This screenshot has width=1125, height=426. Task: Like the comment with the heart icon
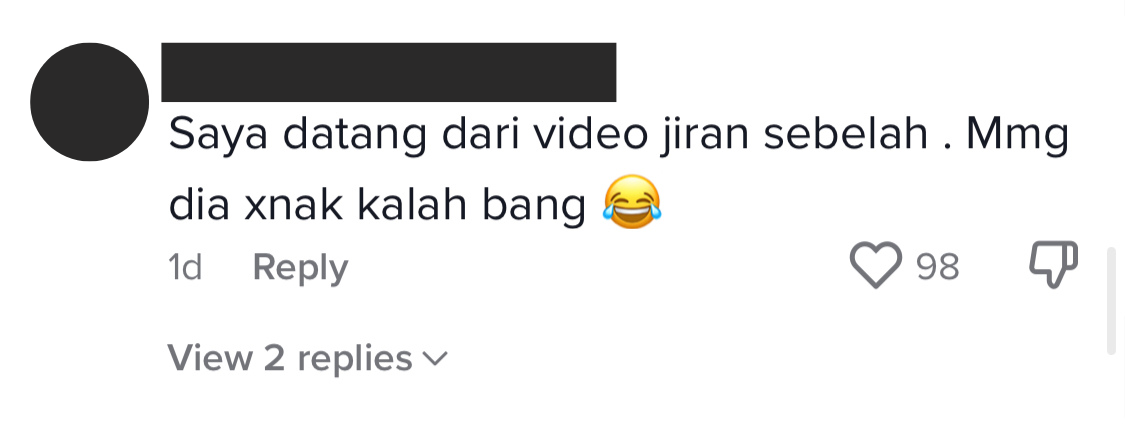pyautogui.click(x=875, y=265)
